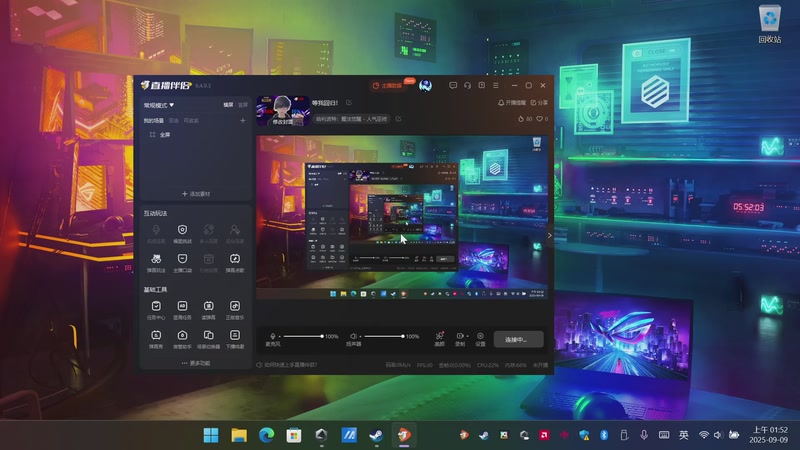Click the CPU:22% status text
This screenshot has height=450, width=800.
click(488, 365)
